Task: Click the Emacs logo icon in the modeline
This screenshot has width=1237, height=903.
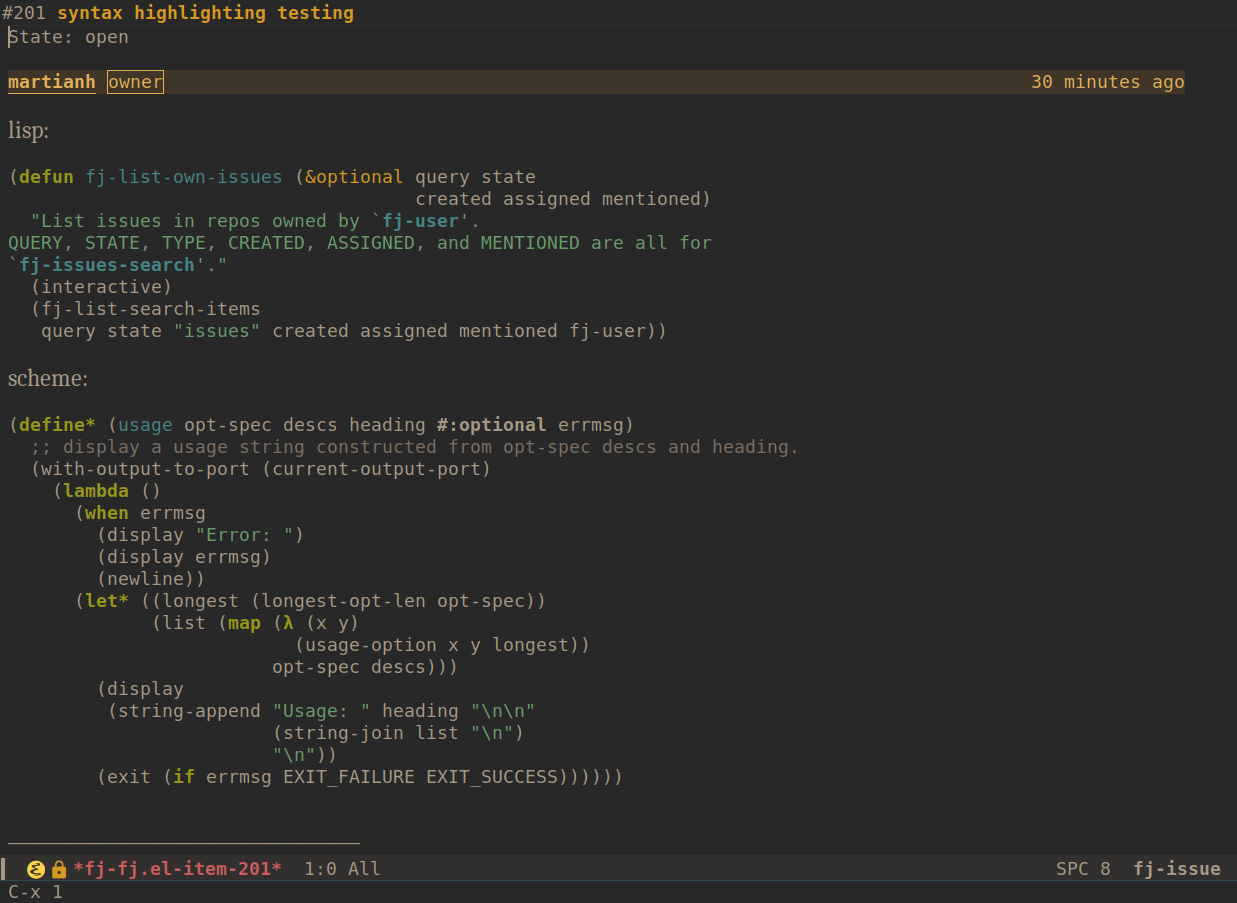Action: pos(36,868)
